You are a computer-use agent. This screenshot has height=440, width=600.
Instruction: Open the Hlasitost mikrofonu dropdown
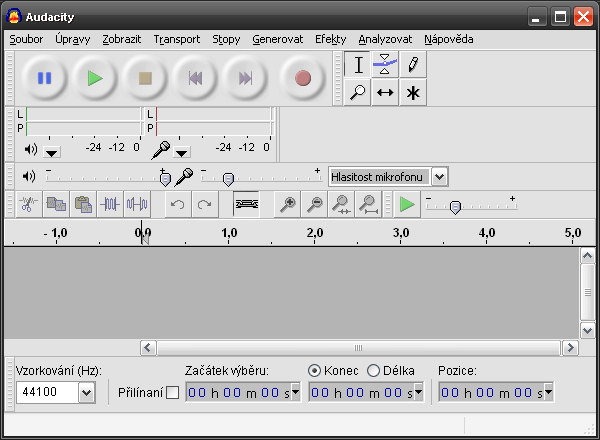(x=440, y=177)
